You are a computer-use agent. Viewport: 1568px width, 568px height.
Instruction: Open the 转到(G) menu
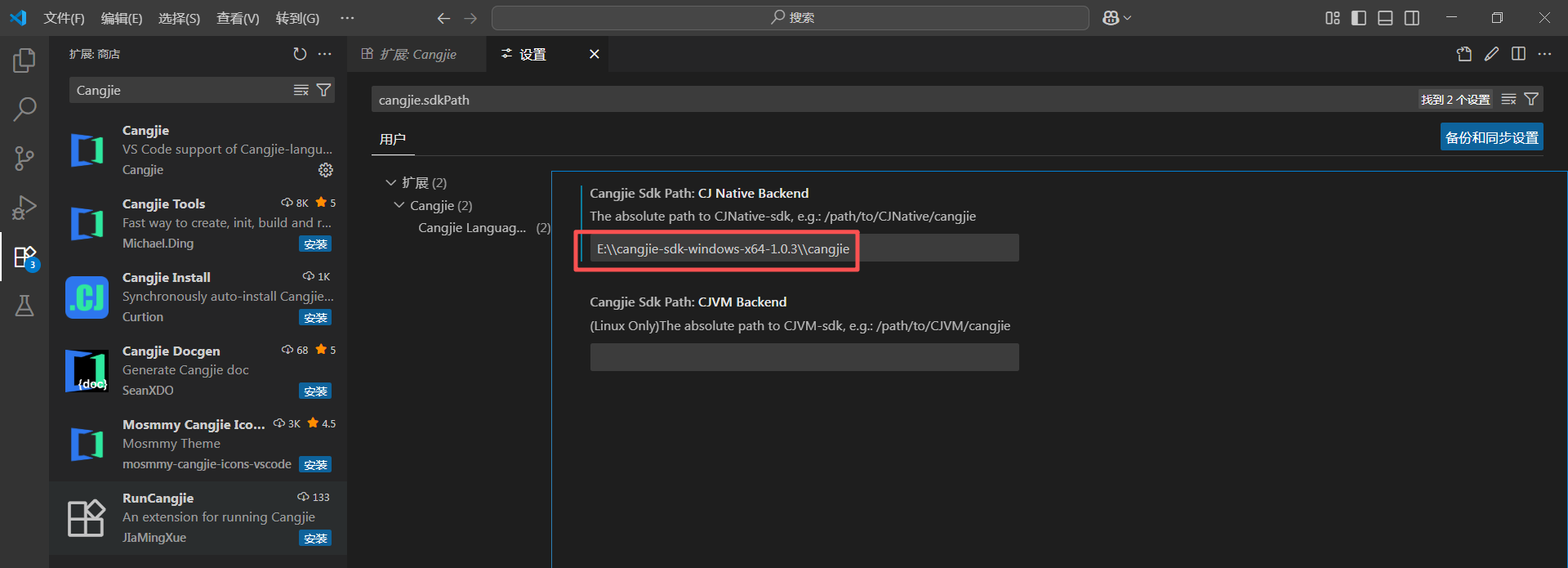click(x=297, y=18)
